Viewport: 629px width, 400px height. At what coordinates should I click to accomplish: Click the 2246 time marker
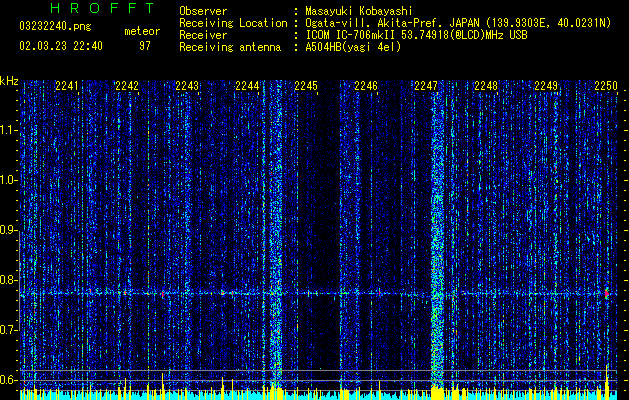[x=366, y=86]
